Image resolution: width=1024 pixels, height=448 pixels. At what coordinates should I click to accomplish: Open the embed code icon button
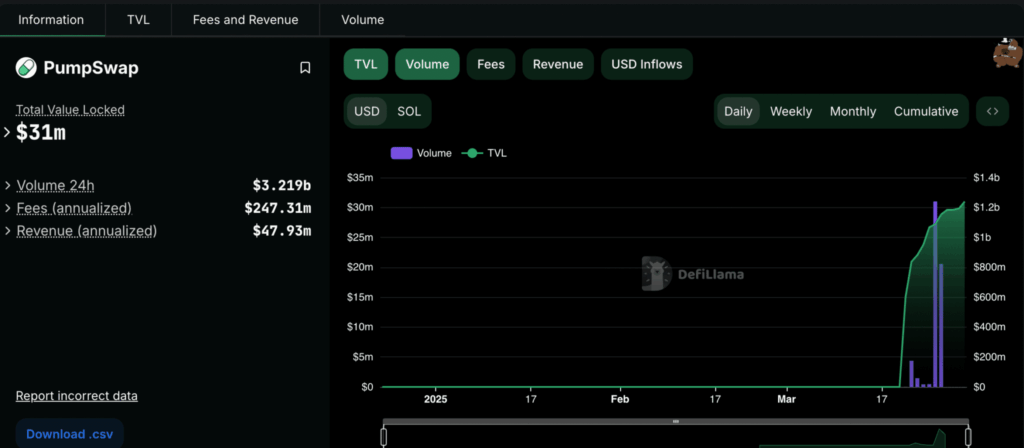pos(992,111)
